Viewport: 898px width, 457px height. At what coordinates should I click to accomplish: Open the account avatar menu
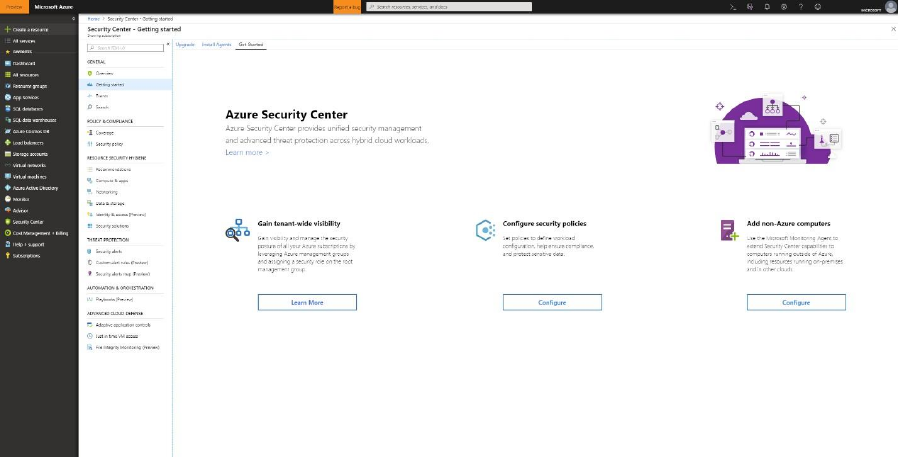click(x=890, y=6)
